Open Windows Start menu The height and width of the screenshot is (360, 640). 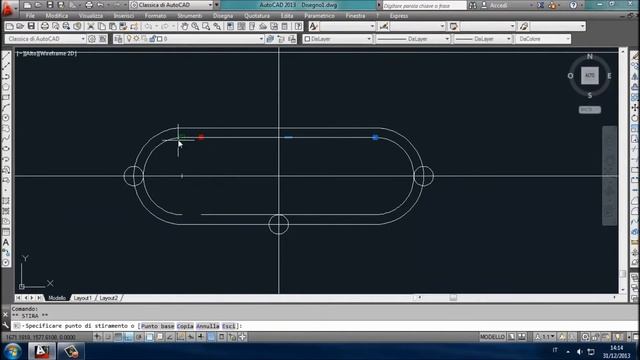tap(13, 351)
